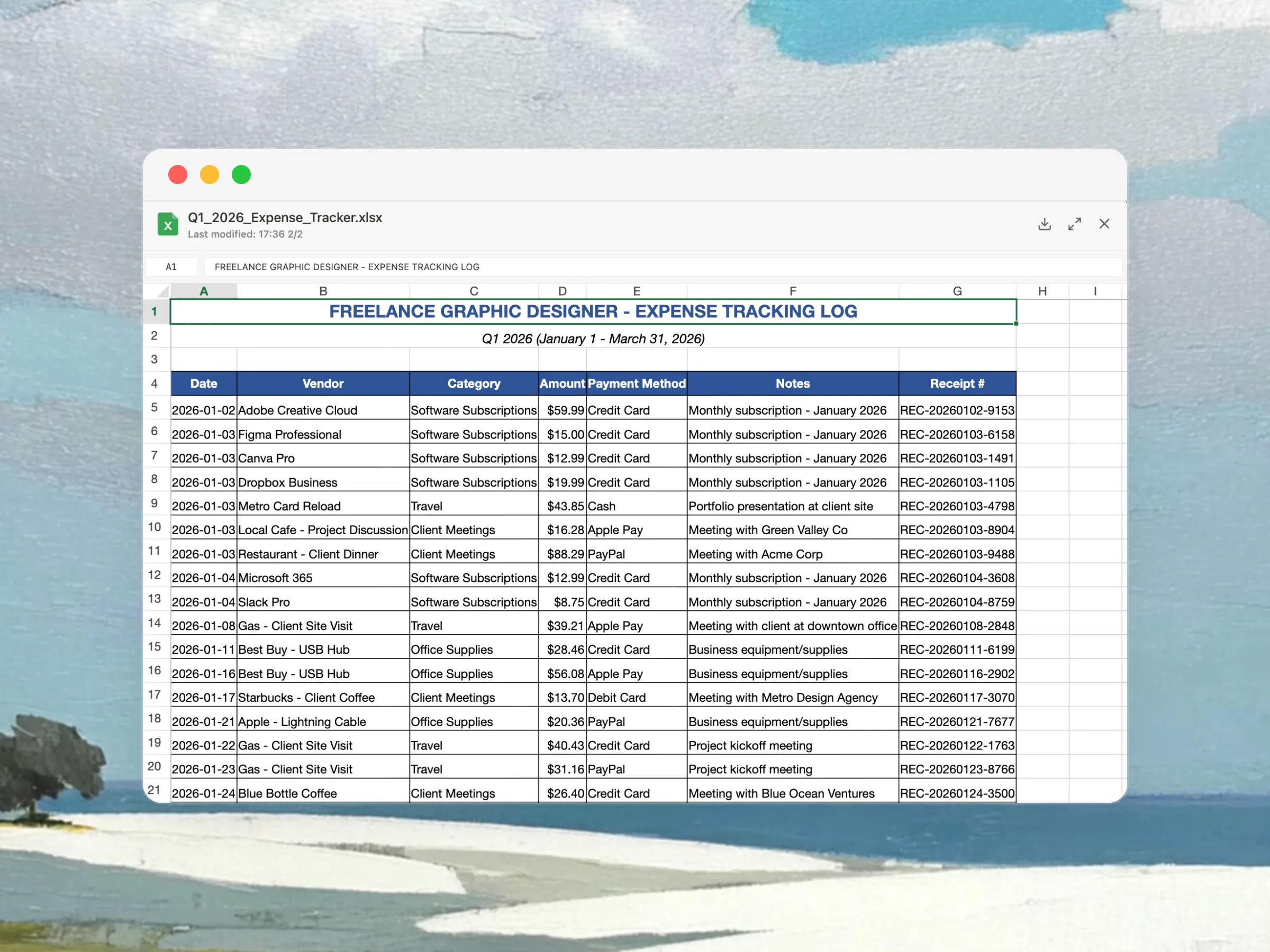Viewport: 1270px width, 952px height.
Task: Select column G header
Action: pos(957,291)
